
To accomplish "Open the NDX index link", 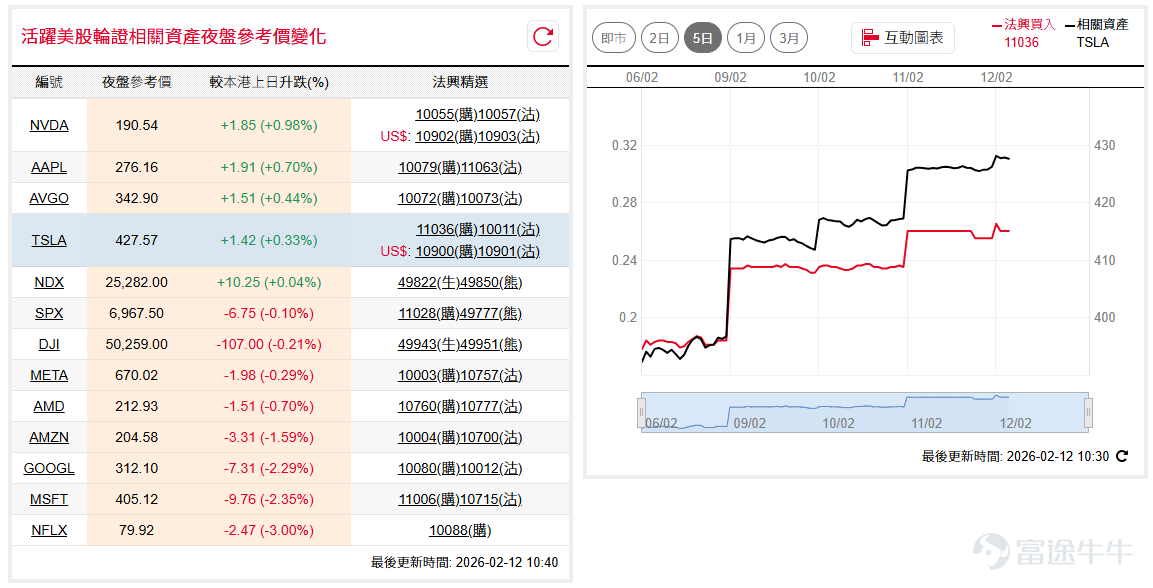I will [49, 282].
